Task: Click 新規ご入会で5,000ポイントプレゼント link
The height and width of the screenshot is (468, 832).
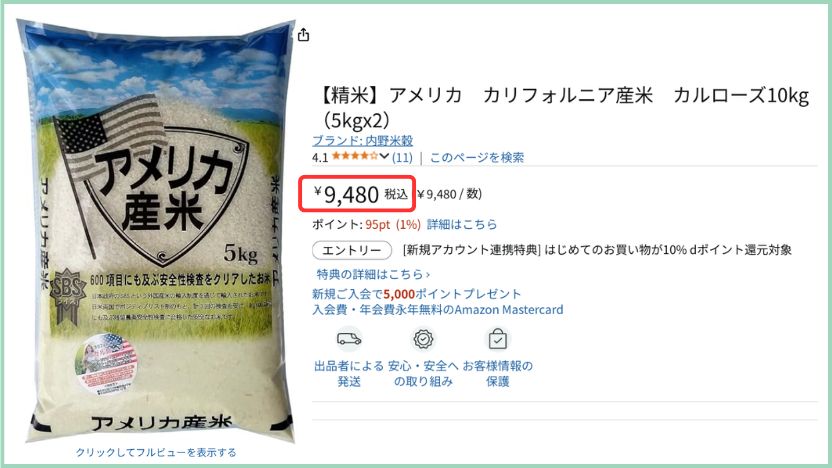Action: 417,293
